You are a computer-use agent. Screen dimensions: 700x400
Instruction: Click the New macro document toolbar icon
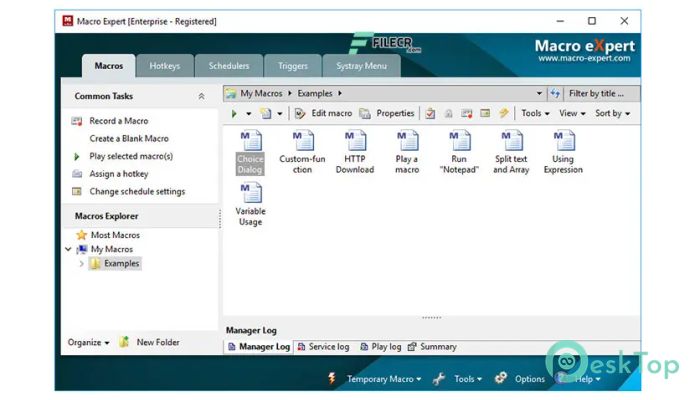point(266,113)
